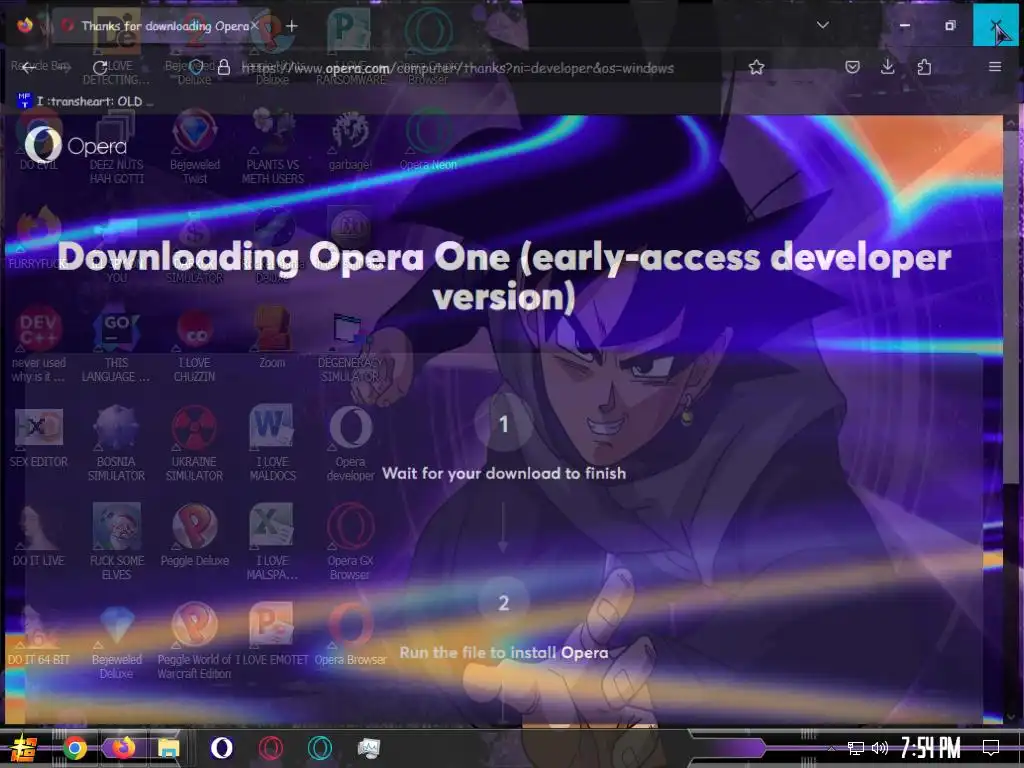1024x768 pixels.
Task: Click the 'Downloading Opera One' heading
Action: [x=504, y=277]
